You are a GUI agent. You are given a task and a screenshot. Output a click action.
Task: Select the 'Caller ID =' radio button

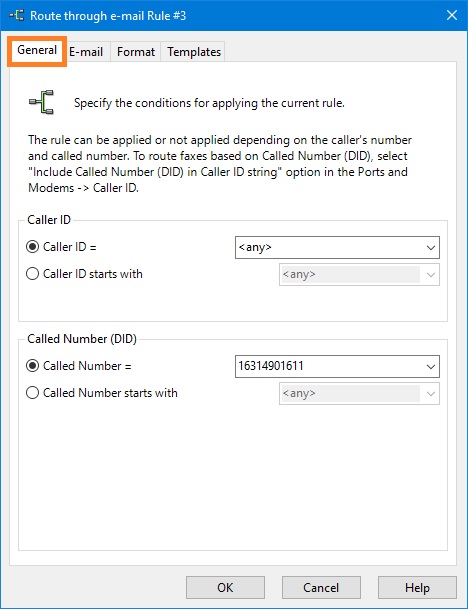pyautogui.click(x=32, y=247)
